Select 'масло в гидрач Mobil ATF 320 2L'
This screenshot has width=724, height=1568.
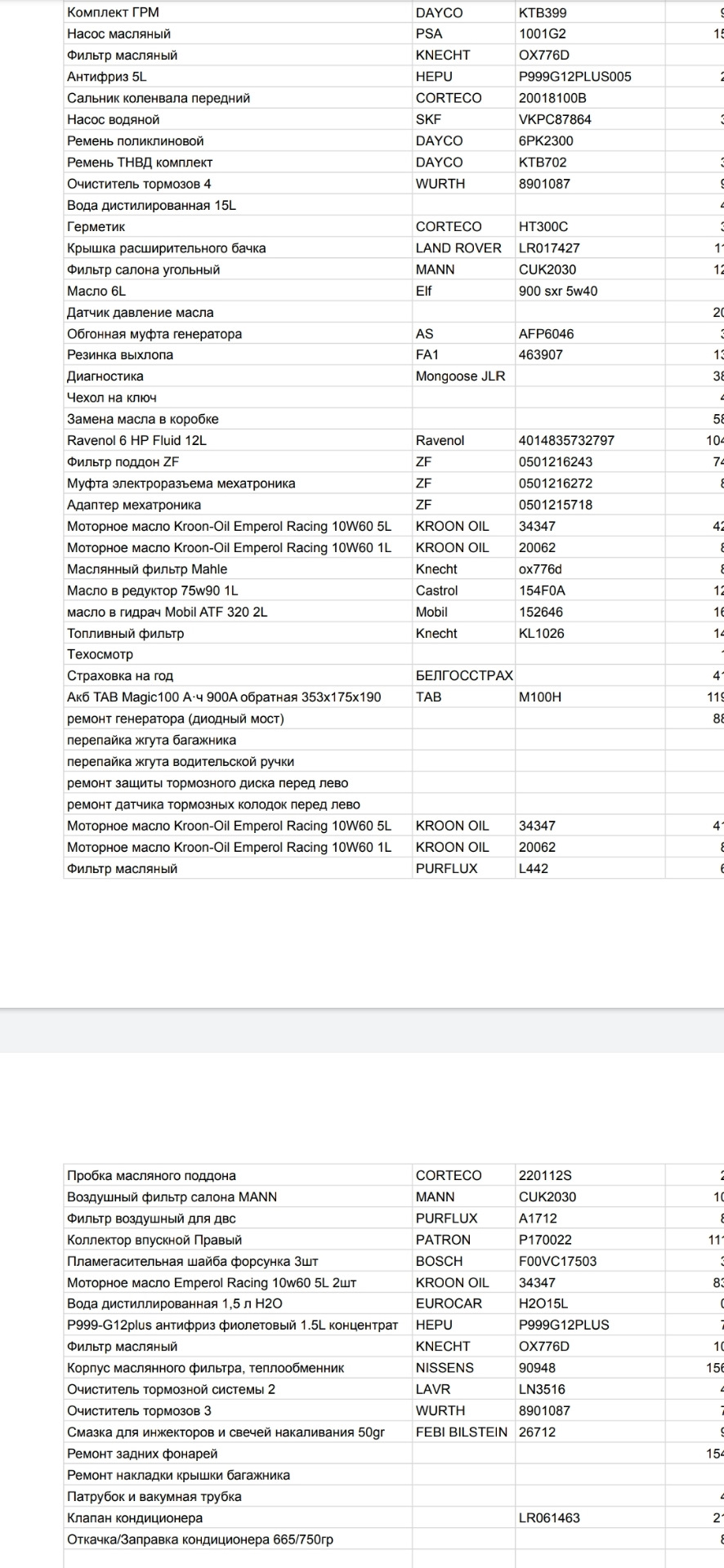pos(238,612)
